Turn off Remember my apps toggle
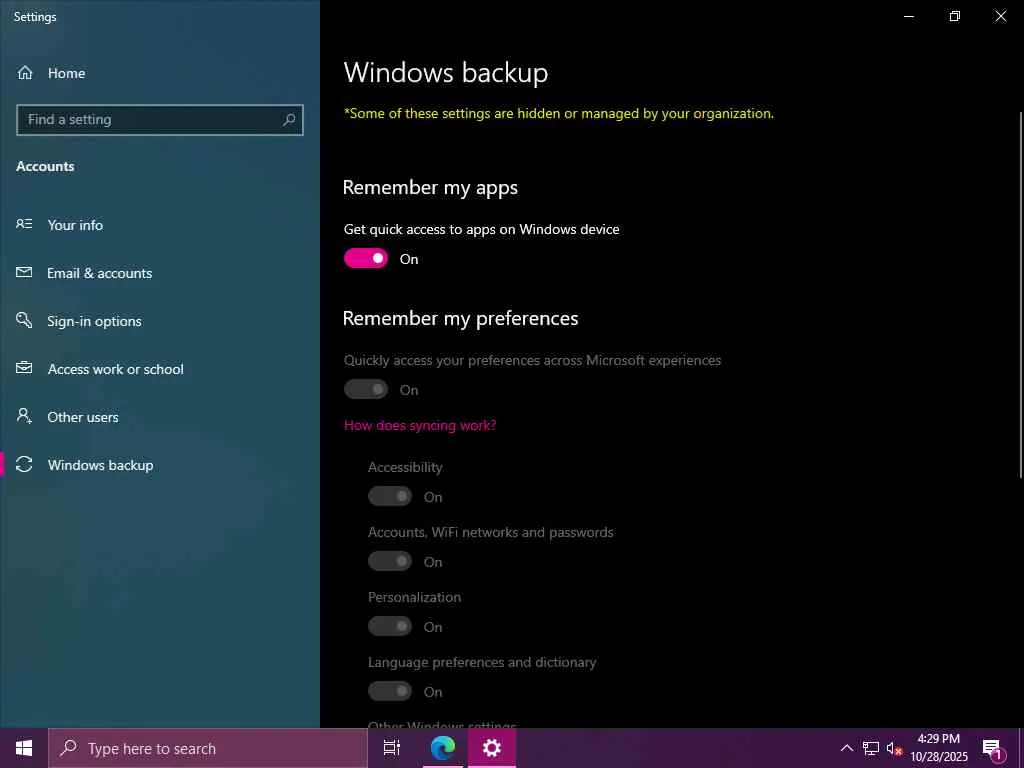Screen dimensions: 1024x768 (x=366, y=259)
